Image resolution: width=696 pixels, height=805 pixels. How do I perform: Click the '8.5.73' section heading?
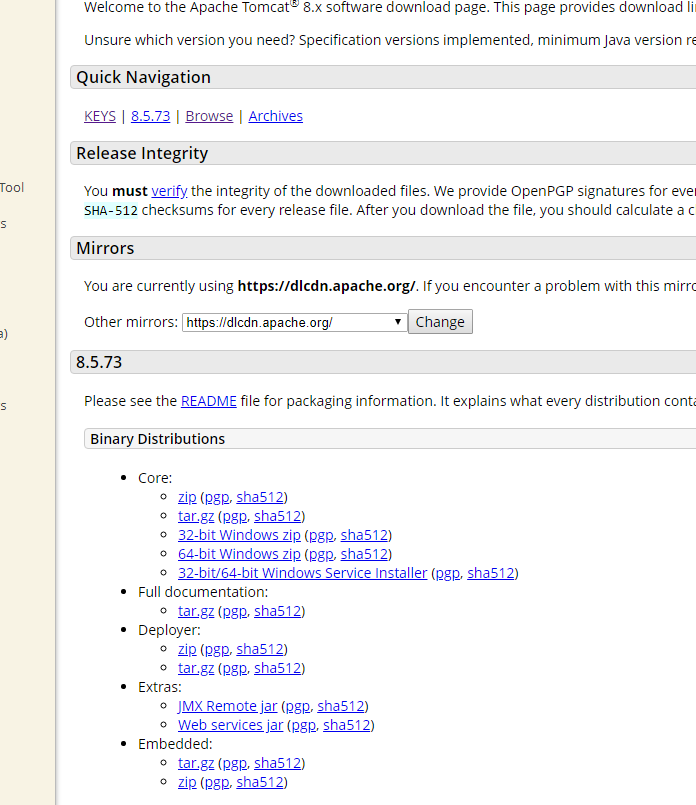click(99, 362)
